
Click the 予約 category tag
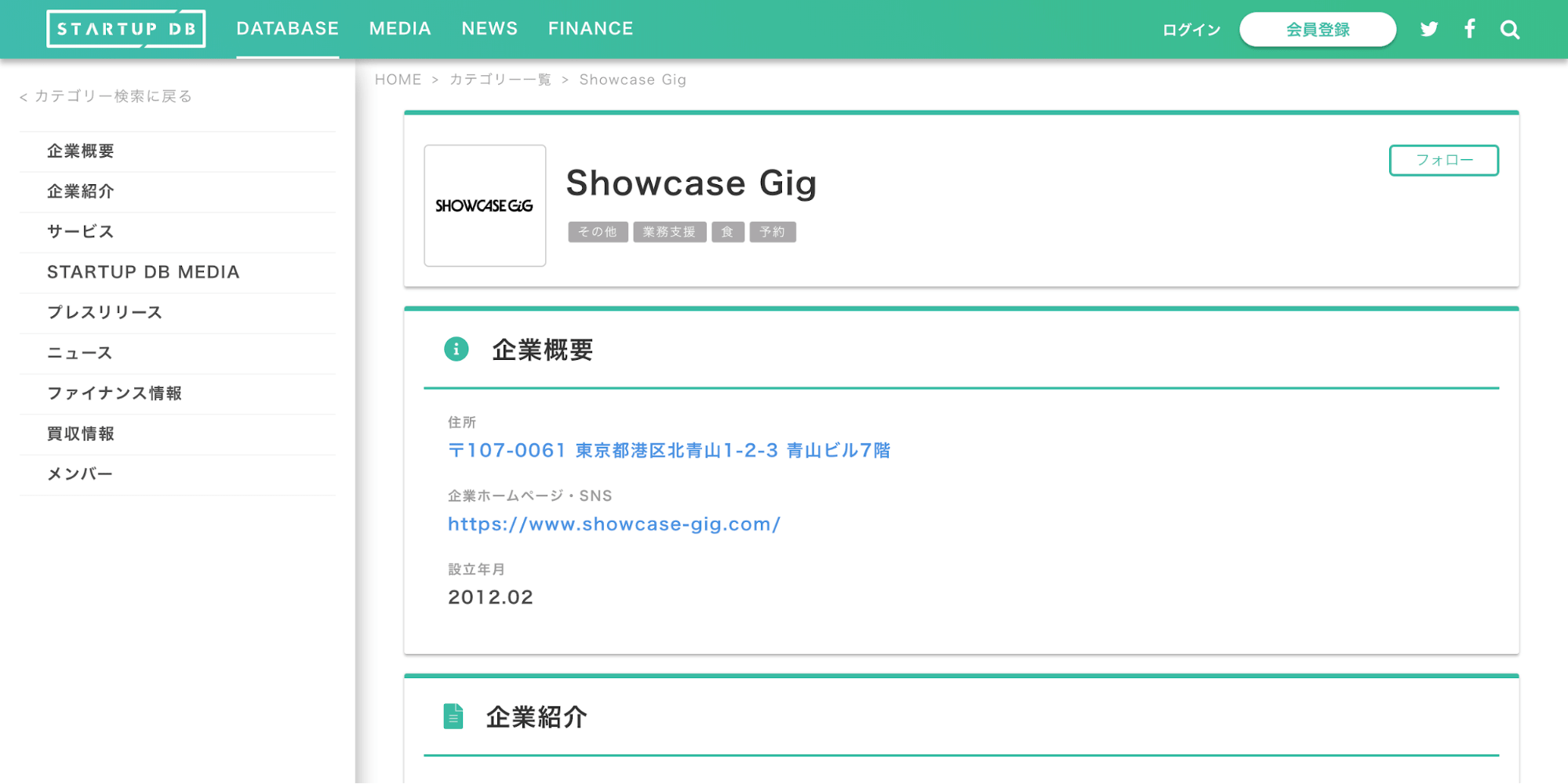(773, 232)
